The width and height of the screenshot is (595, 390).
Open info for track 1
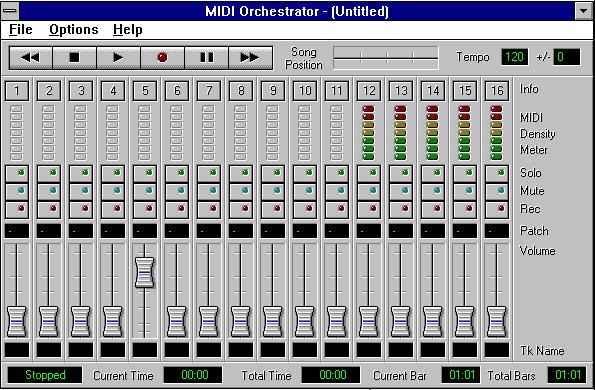[17, 91]
